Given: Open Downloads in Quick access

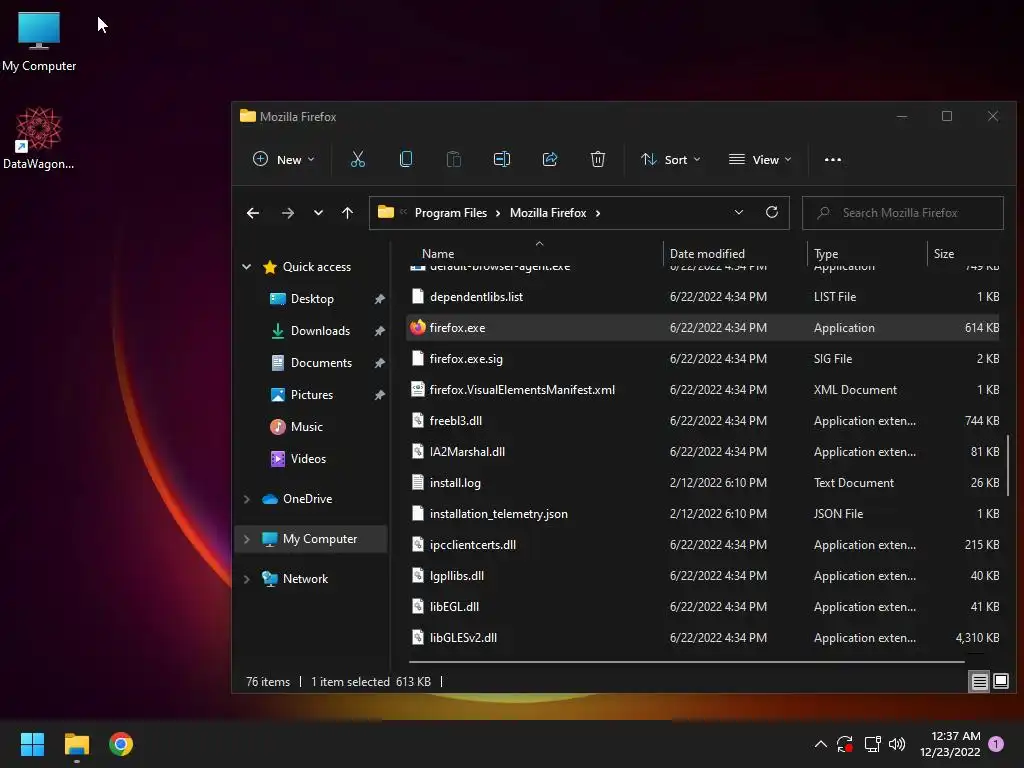Looking at the screenshot, I should click(320, 330).
